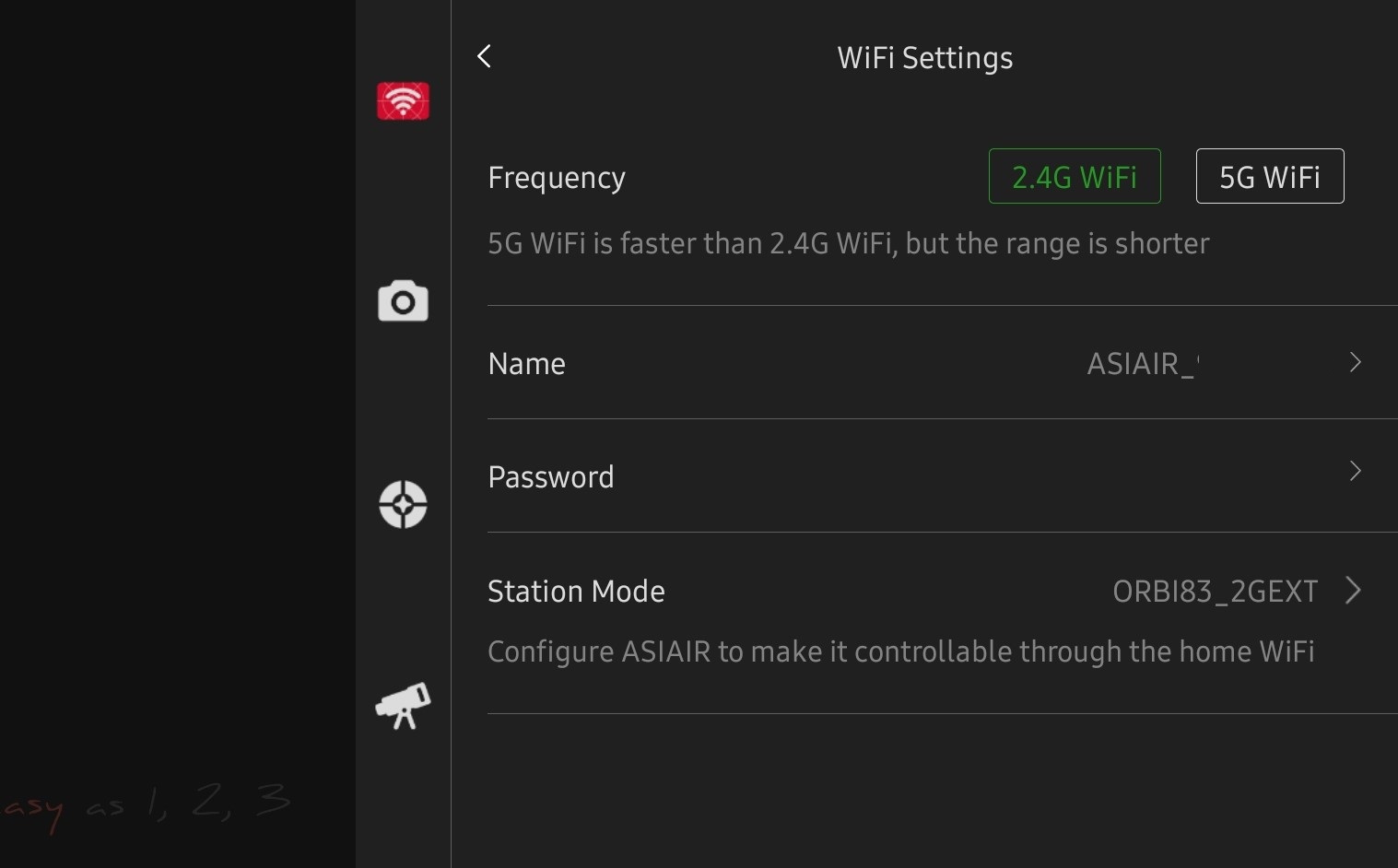1398x868 pixels.
Task: Open the guiding crosshair icon
Action: tap(403, 504)
